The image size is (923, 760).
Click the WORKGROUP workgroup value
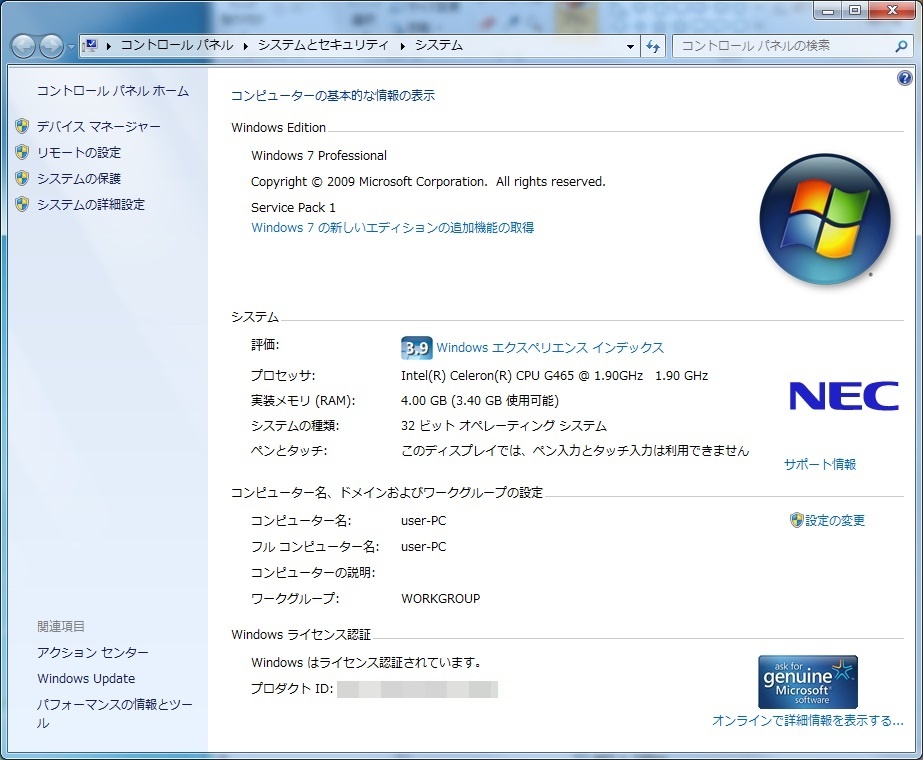point(440,599)
